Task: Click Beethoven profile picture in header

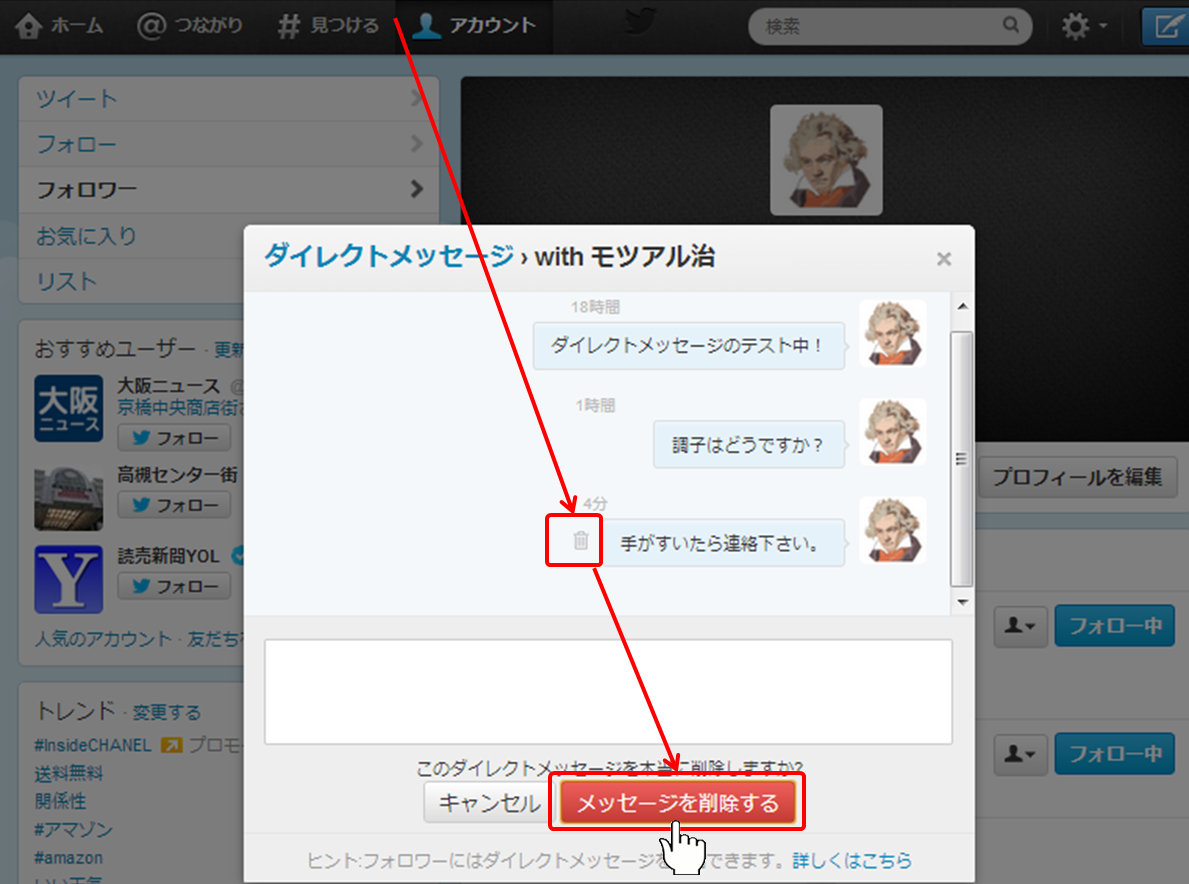Action: [826, 160]
